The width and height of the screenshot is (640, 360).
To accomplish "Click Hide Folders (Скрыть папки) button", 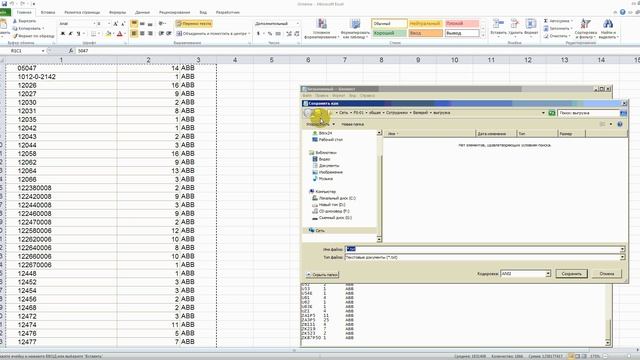I will (x=322, y=275).
